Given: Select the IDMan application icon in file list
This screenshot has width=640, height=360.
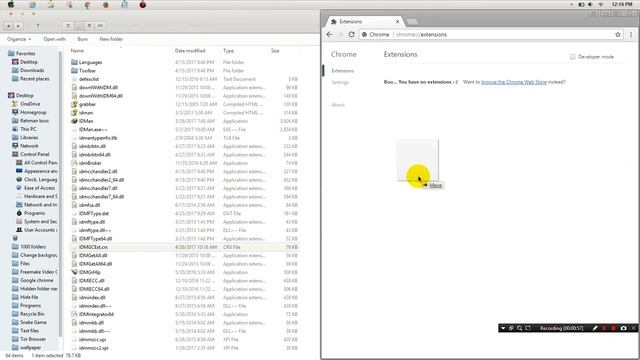Looking at the screenshot, I should [74, 121].
